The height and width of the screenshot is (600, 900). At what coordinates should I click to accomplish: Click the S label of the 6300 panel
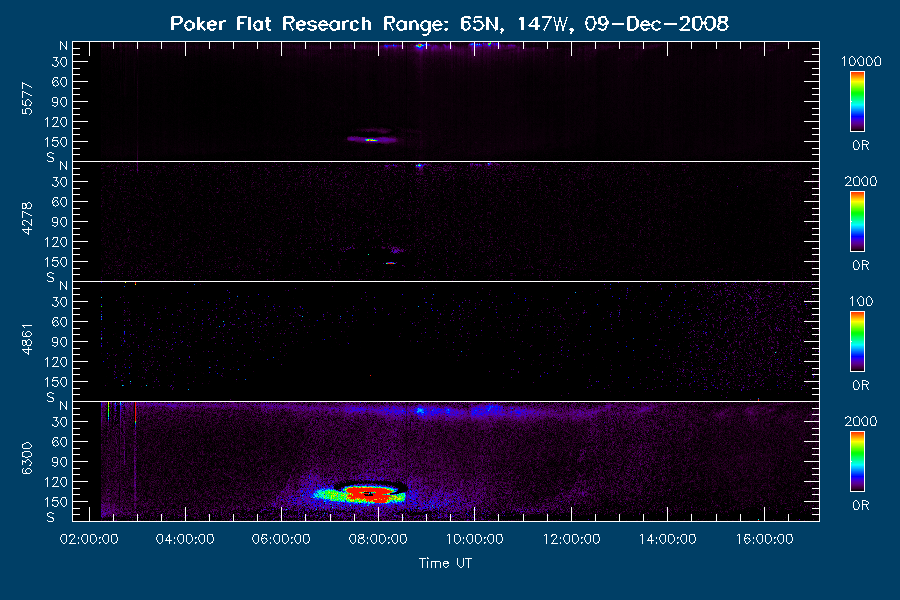(x=51, y=517)
